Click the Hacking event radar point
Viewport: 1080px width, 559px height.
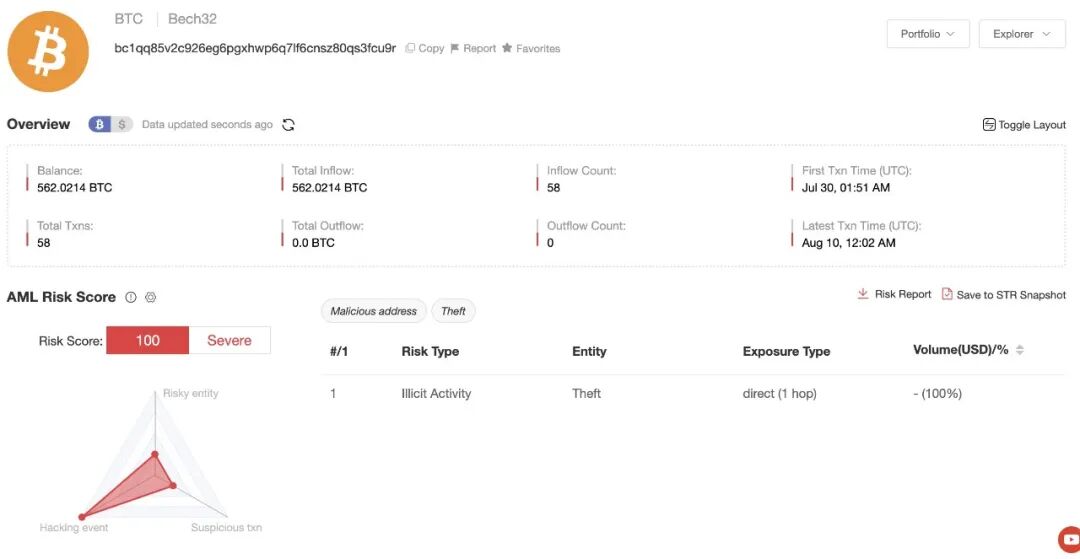coord(82,516)
